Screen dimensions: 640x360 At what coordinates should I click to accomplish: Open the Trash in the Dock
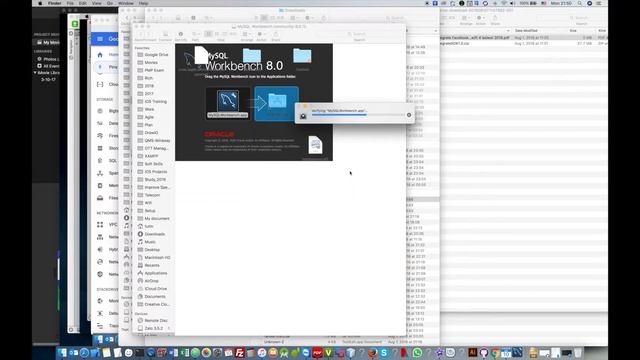[578, 353]
